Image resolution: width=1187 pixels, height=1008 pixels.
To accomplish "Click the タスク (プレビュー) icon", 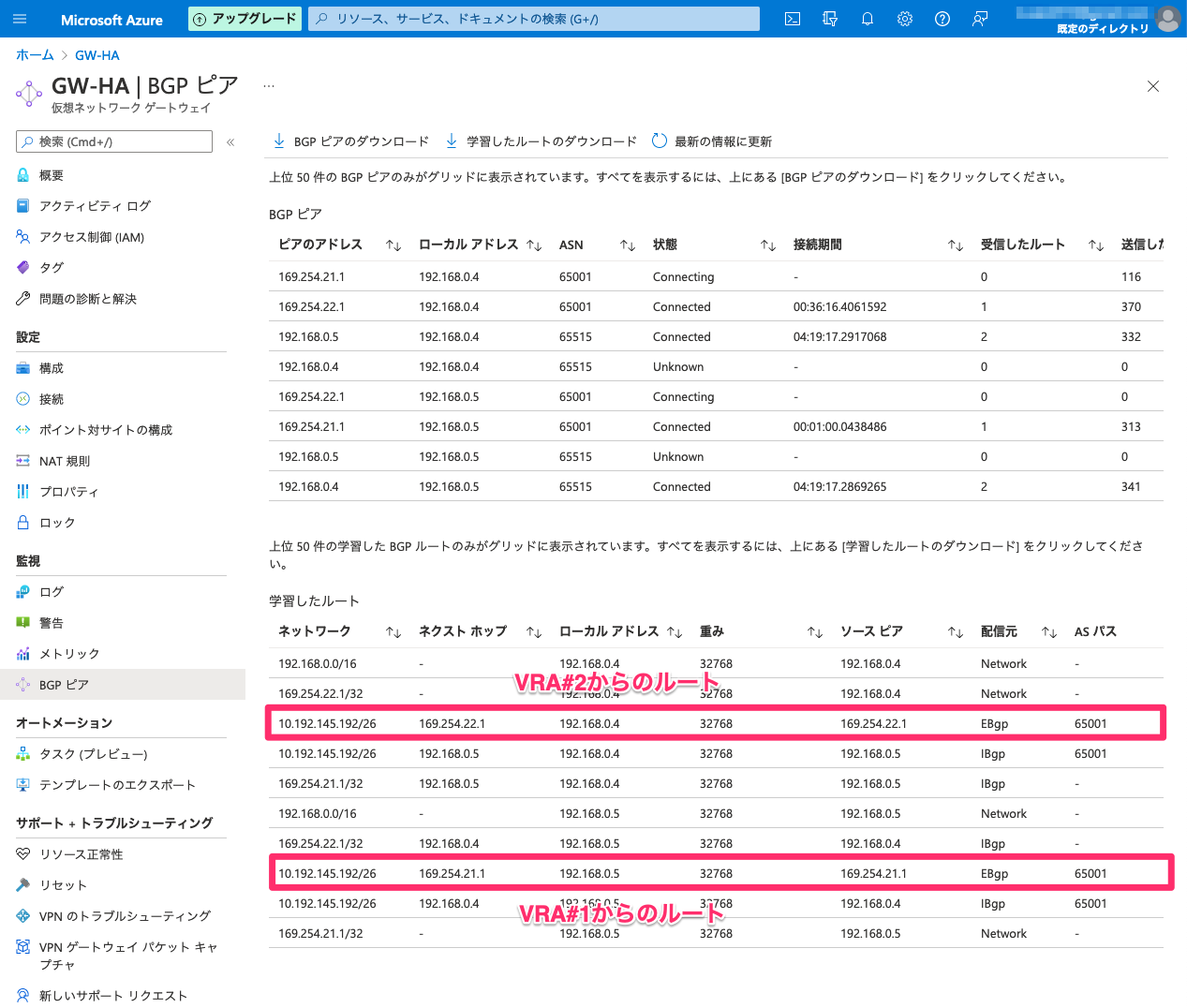I will [23, 754].
